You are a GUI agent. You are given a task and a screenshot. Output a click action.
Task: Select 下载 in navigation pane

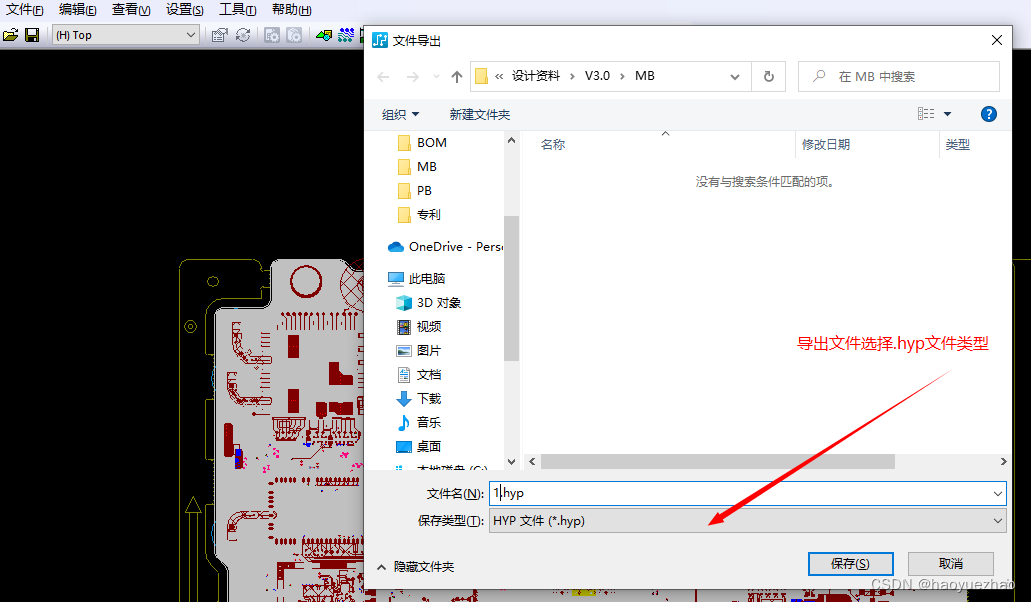419,399
